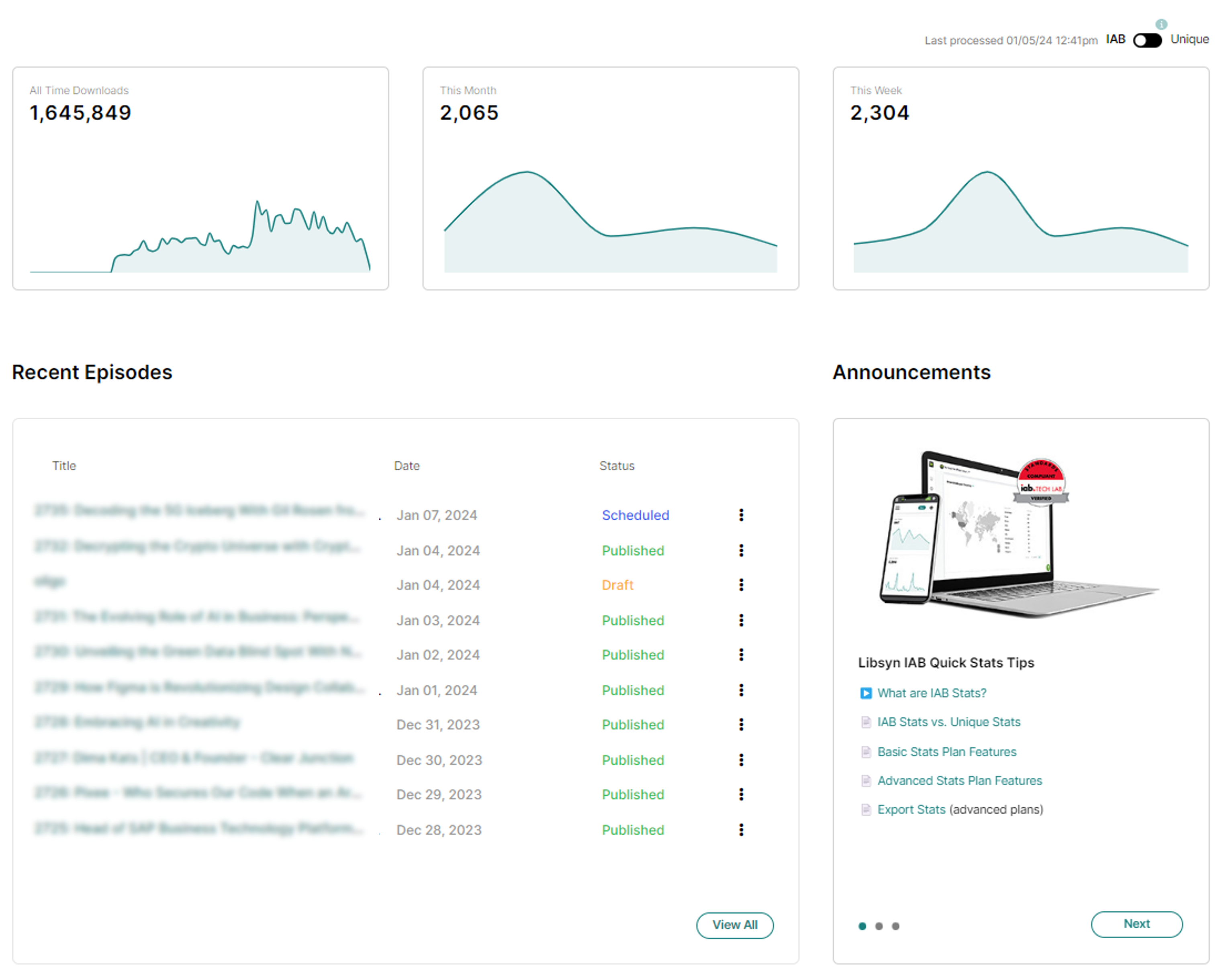Screen dimensions: 1222x980
Task: Open options menu for Jan 03, 2024 episode
Action: pos(741,620)
